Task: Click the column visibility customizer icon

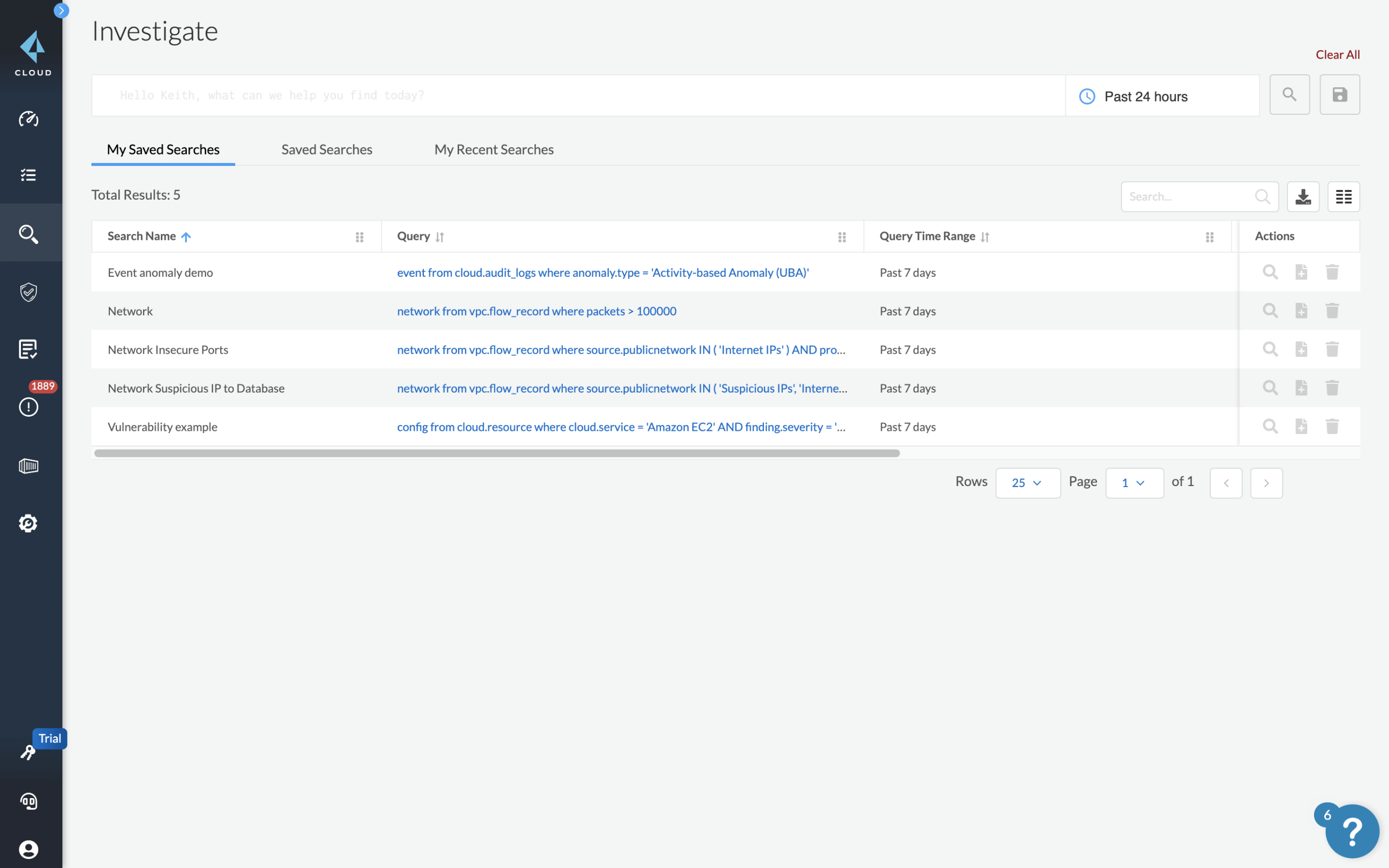Action: [1344, 195]
